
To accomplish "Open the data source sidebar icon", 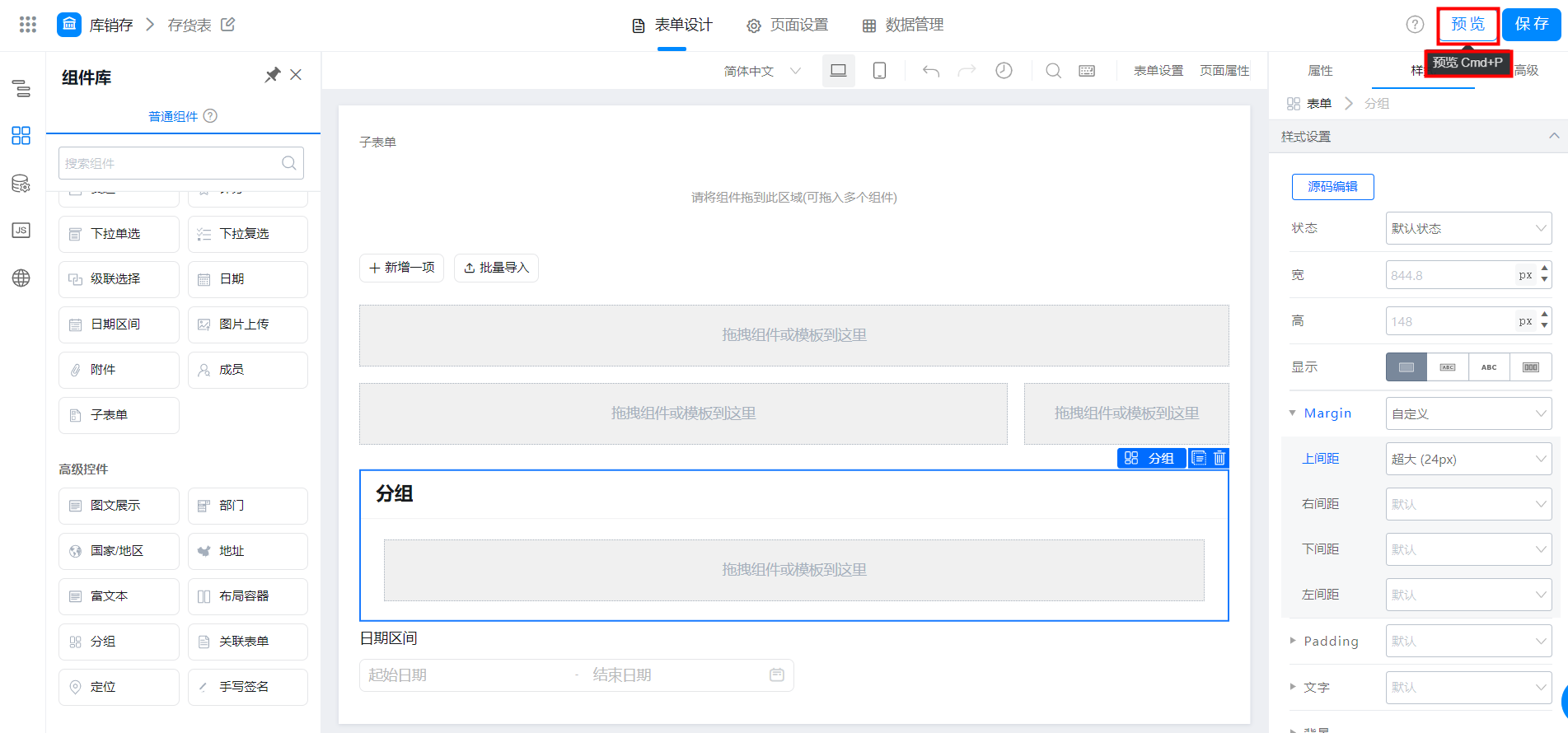I will tap(21, 184).
